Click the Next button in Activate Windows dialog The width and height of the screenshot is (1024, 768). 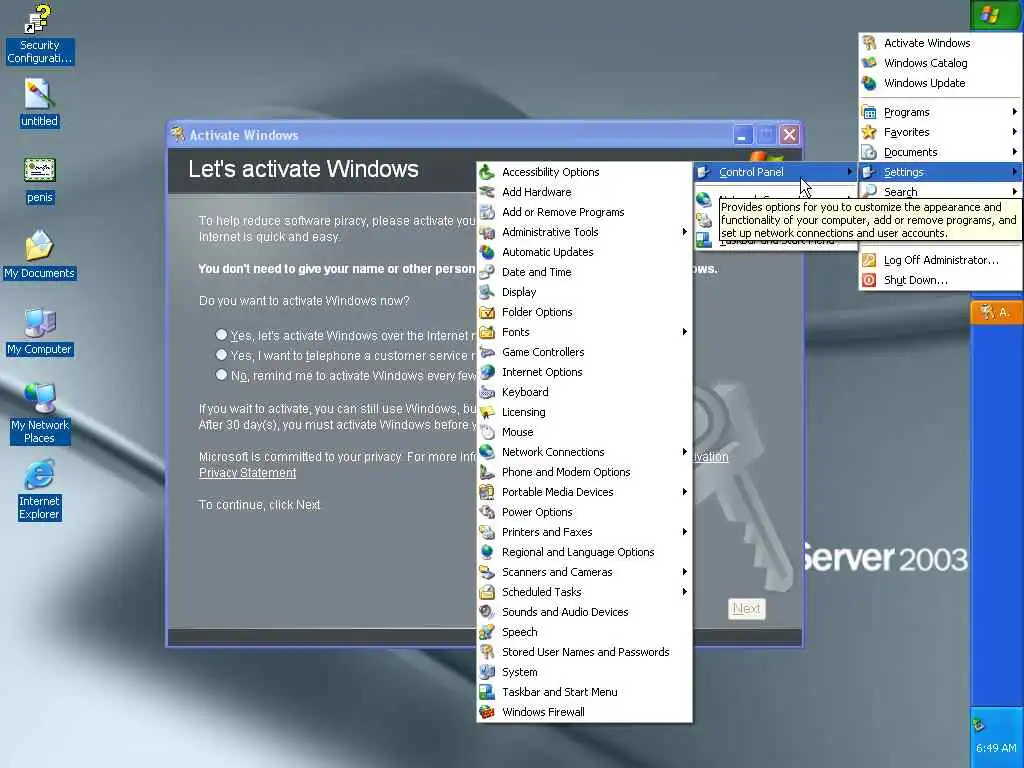pyautogui.click(x=746, y=609)
